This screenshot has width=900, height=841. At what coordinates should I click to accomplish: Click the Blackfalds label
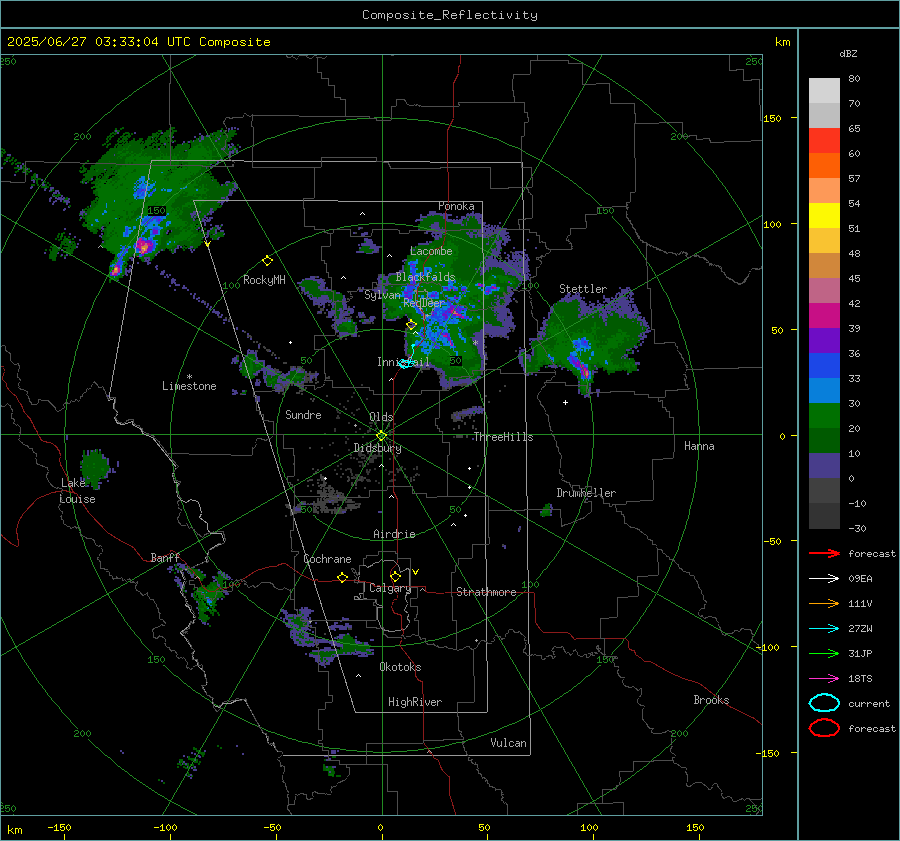(425, 277)
